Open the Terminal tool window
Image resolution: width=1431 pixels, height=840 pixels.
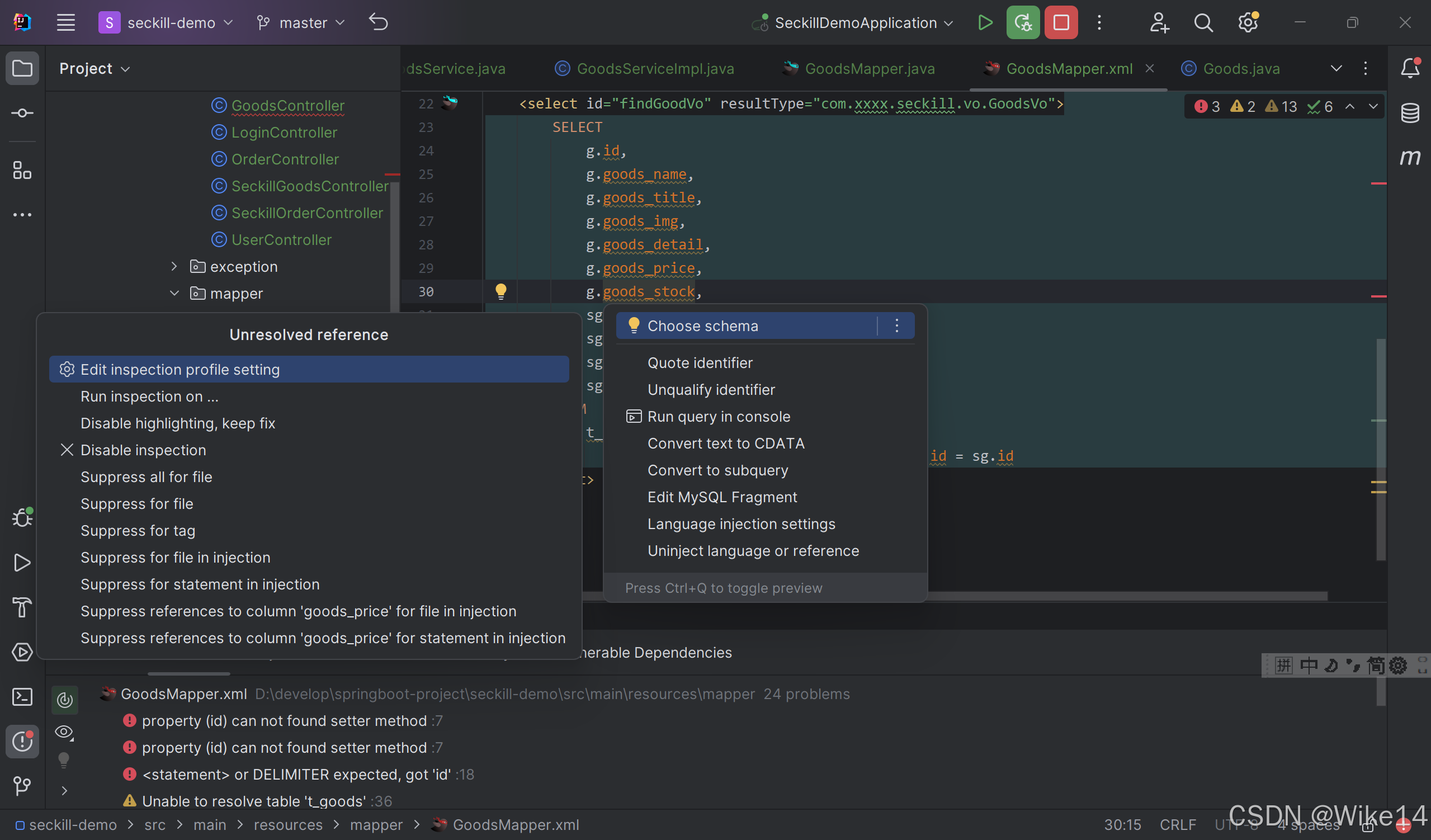(x=22, y=696)
